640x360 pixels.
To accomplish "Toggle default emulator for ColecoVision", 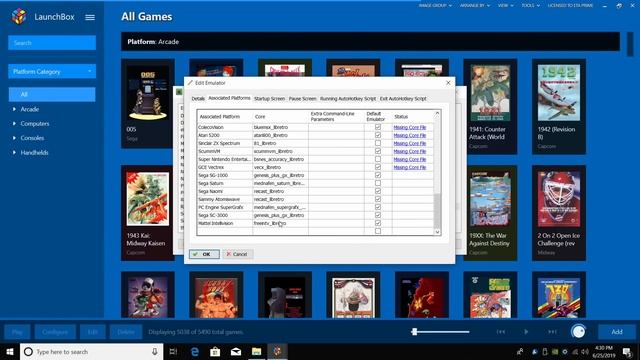I will 378,127.
